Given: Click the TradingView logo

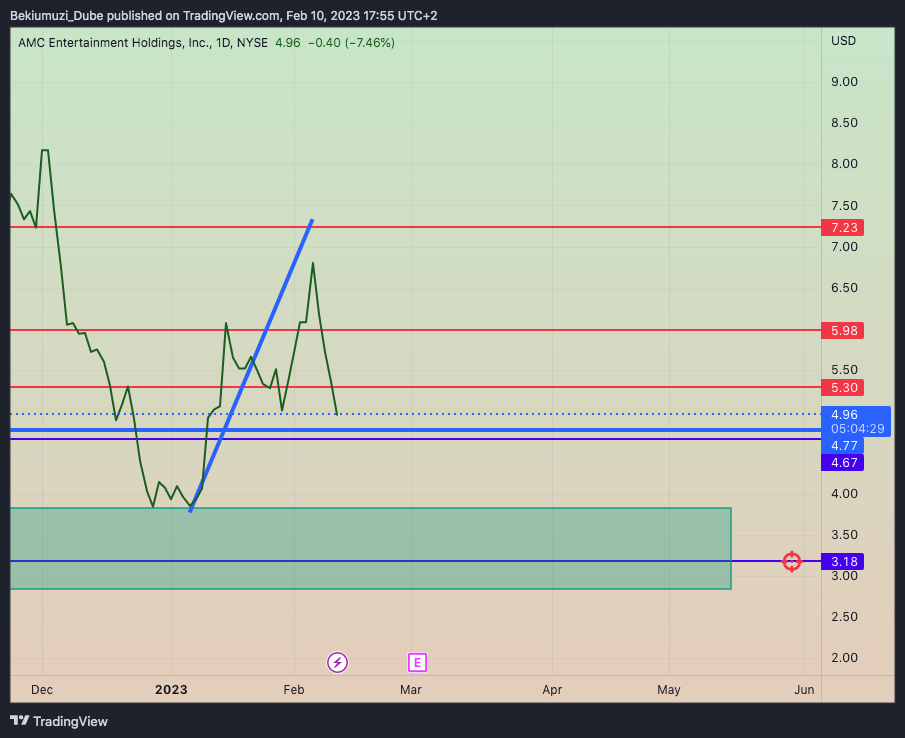Looking at the screenshot, I should pyautogui.click(x=59, y=721).
